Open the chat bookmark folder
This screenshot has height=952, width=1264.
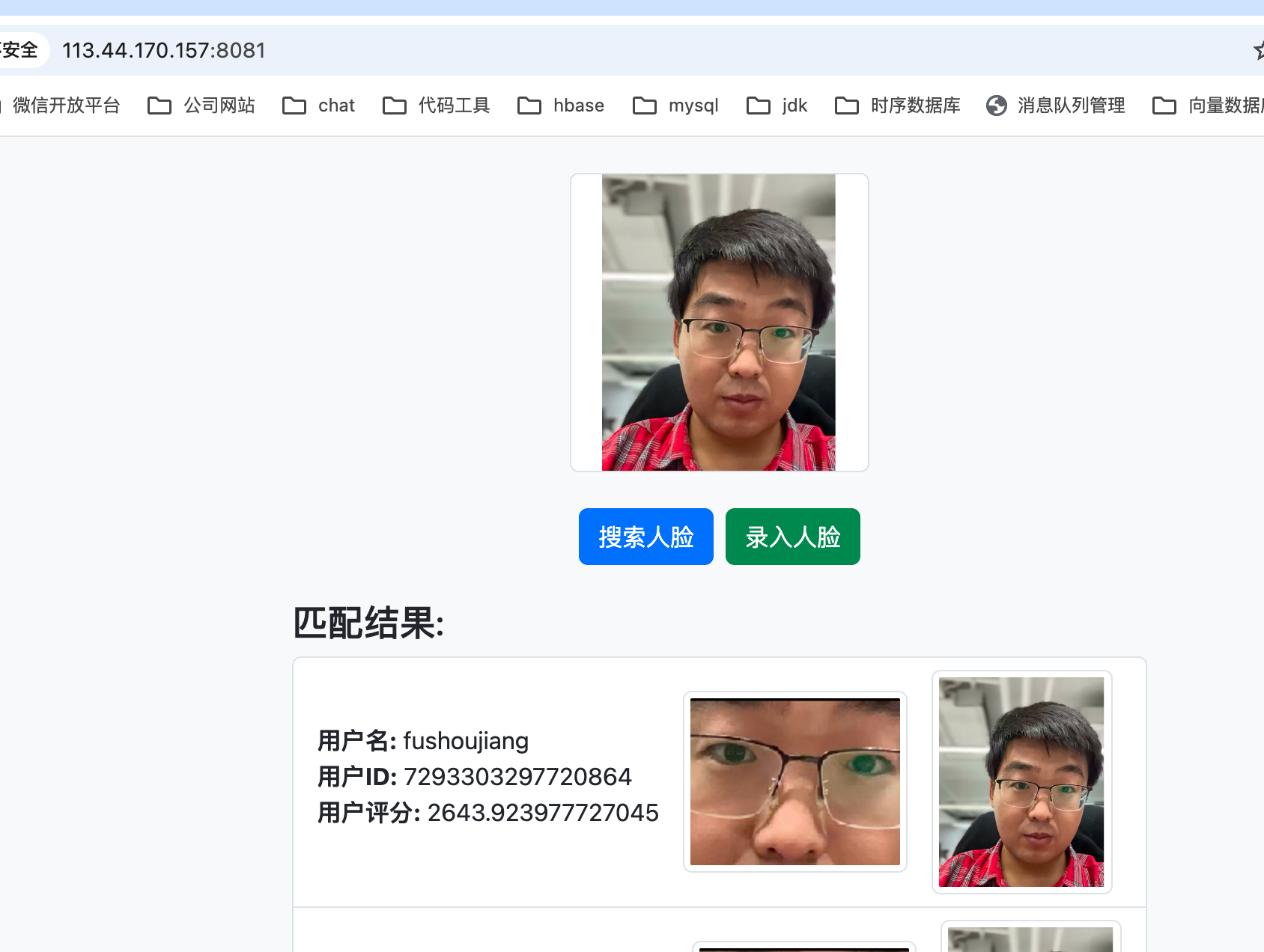[318, 106]
